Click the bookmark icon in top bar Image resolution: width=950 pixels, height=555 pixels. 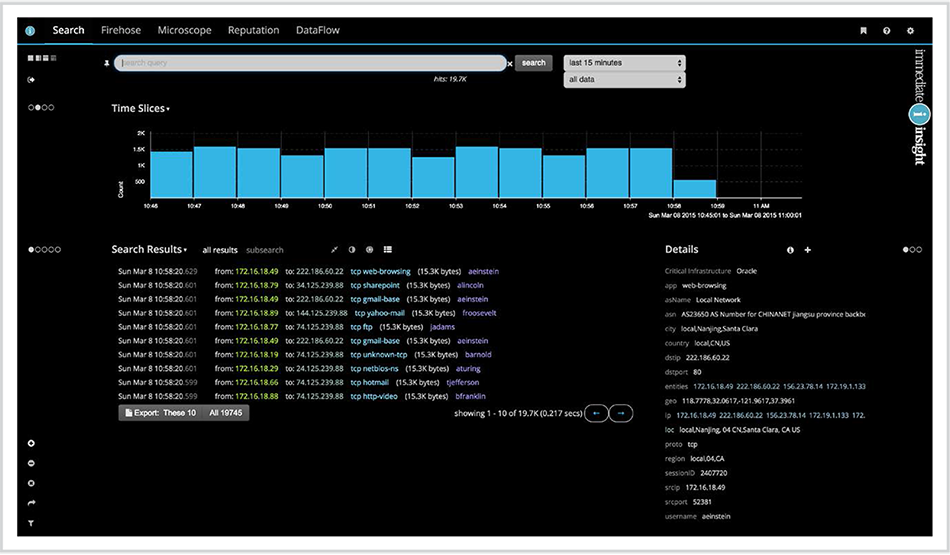863,30
